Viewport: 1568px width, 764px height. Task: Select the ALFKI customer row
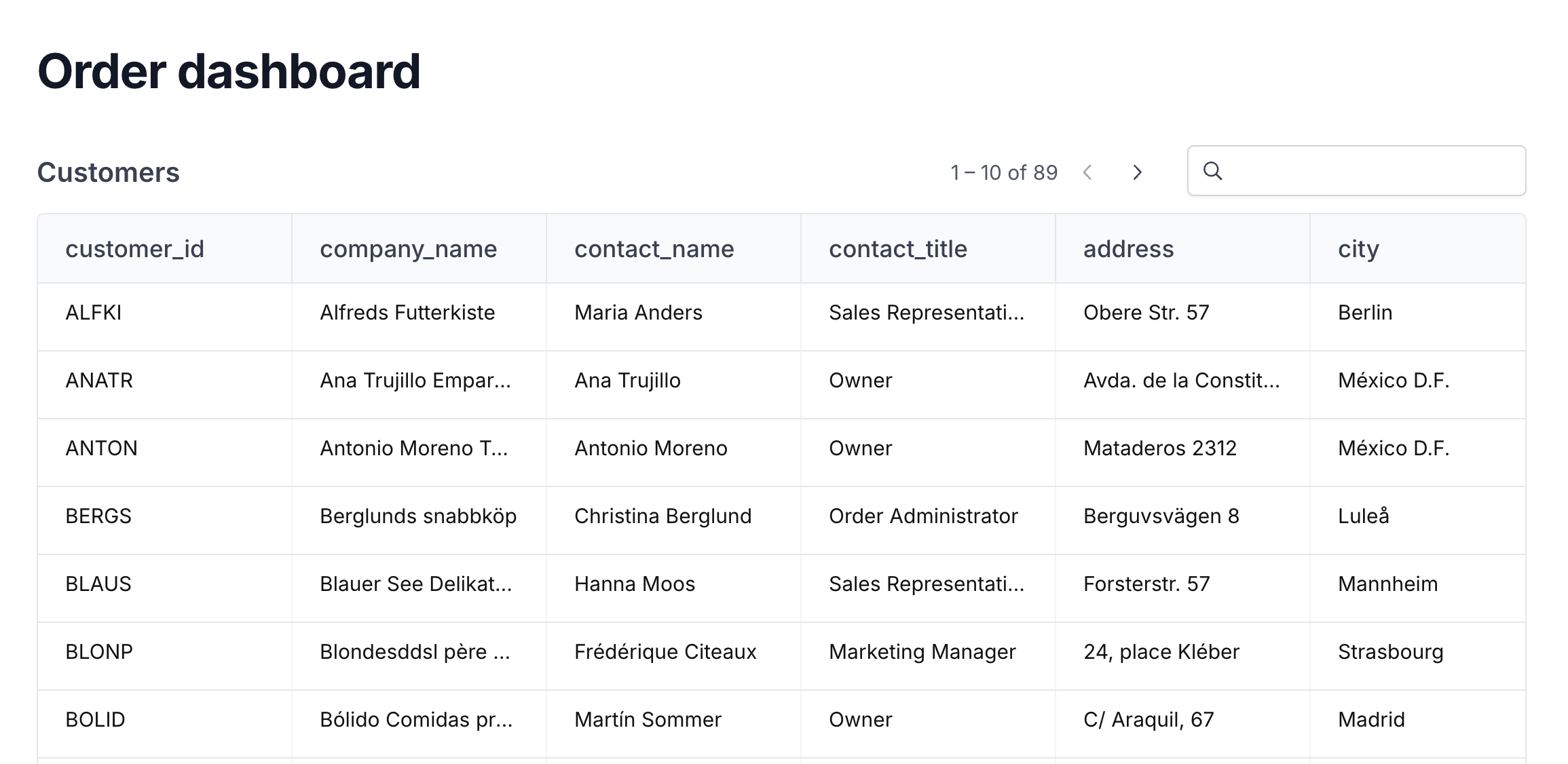point(781,317)
